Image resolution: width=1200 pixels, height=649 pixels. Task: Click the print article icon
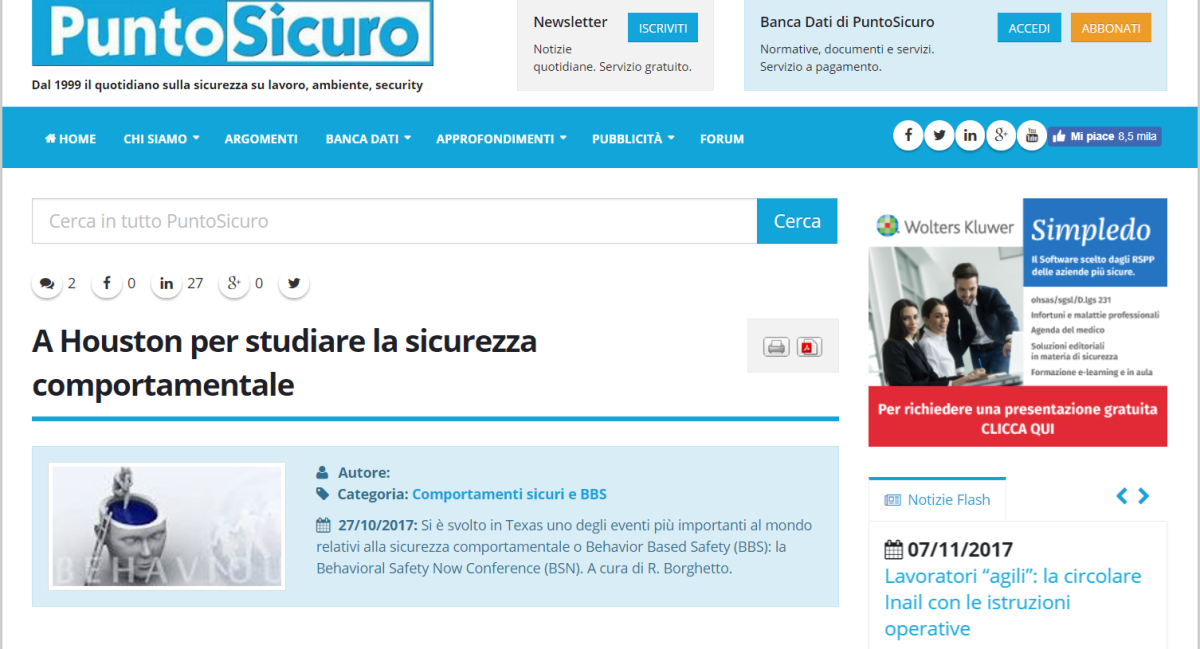coord(776,345)
